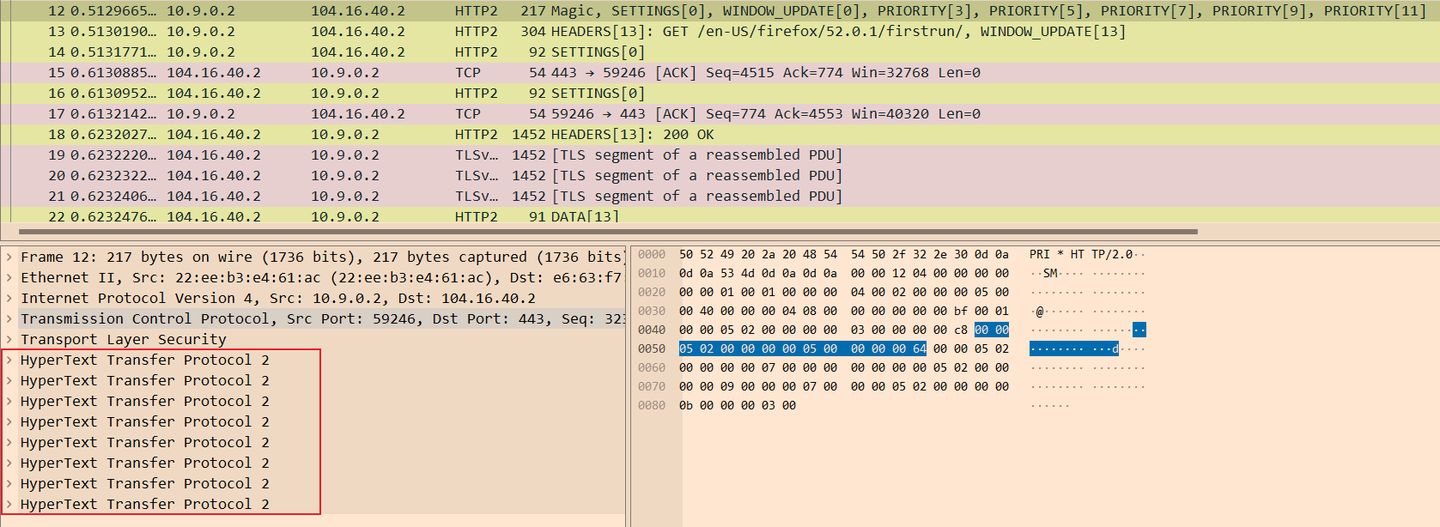Select packet 16 SETTINGS[0] from 104.16.40.2
This screenshot has height=527, width=1440.
coord(720,93)
